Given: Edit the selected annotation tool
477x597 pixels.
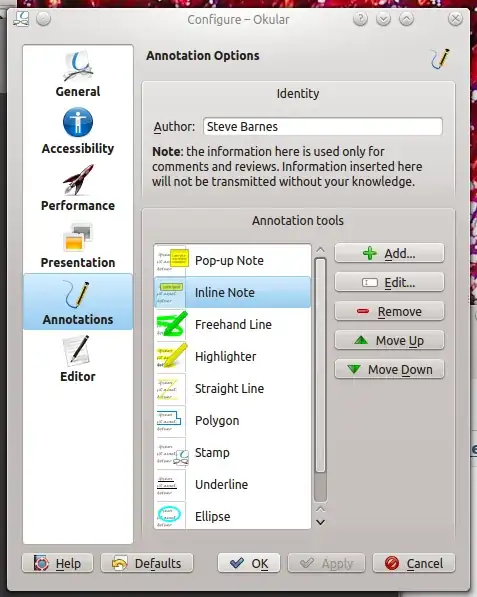Looking at the screenshot, I should [x=389, y=282].
